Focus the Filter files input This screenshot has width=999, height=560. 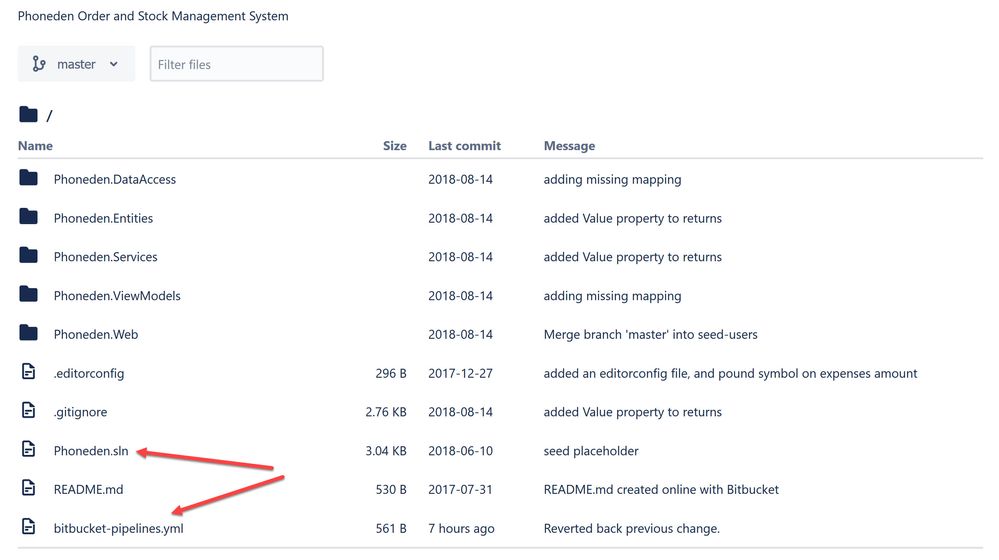click(x=236, y=64)
